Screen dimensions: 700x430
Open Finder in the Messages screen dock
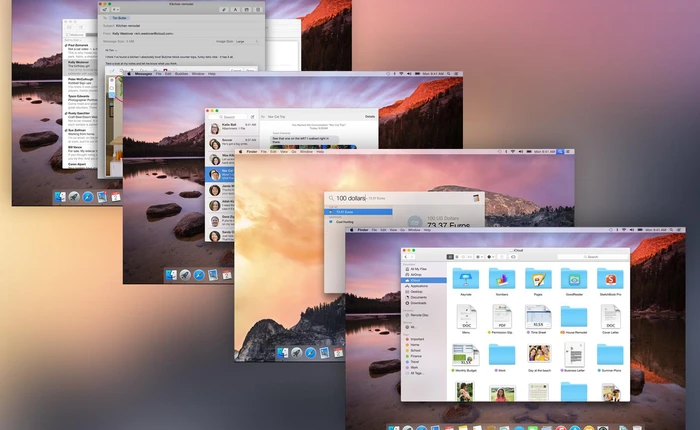pos(171,275)
